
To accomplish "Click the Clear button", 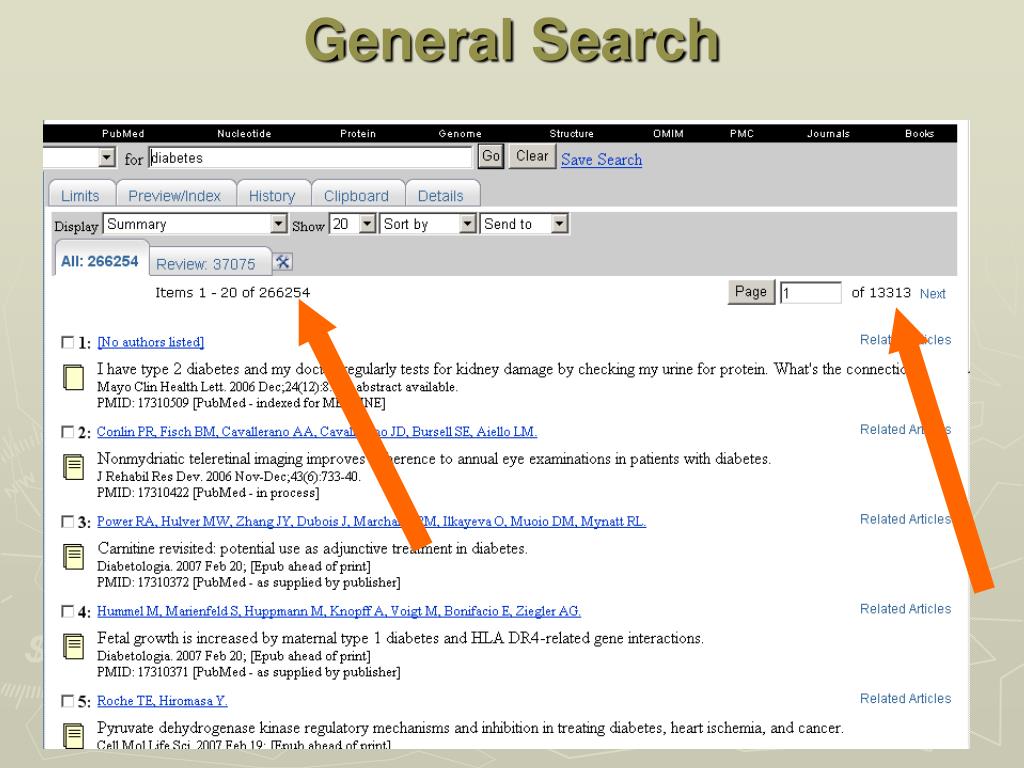I will tap(532, 156).
